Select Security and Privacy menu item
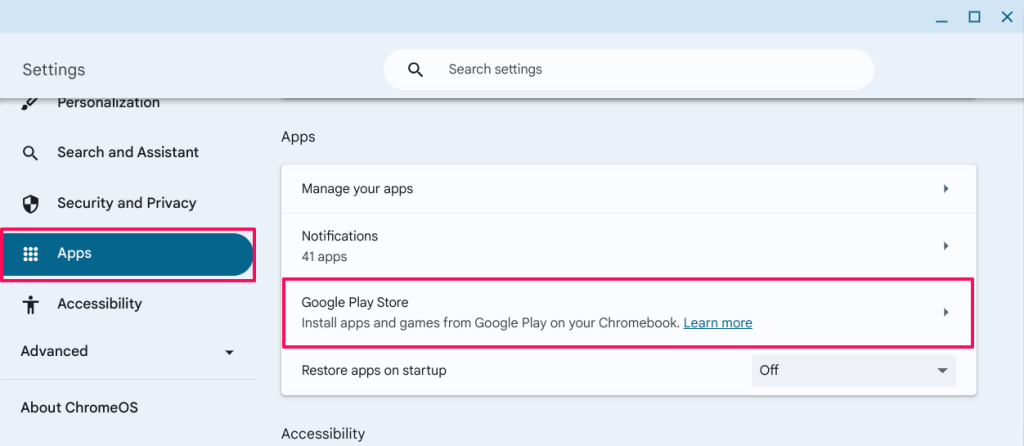Image resolution: width=1024 pixels, height=446 pixels. [x=127, y=203]
